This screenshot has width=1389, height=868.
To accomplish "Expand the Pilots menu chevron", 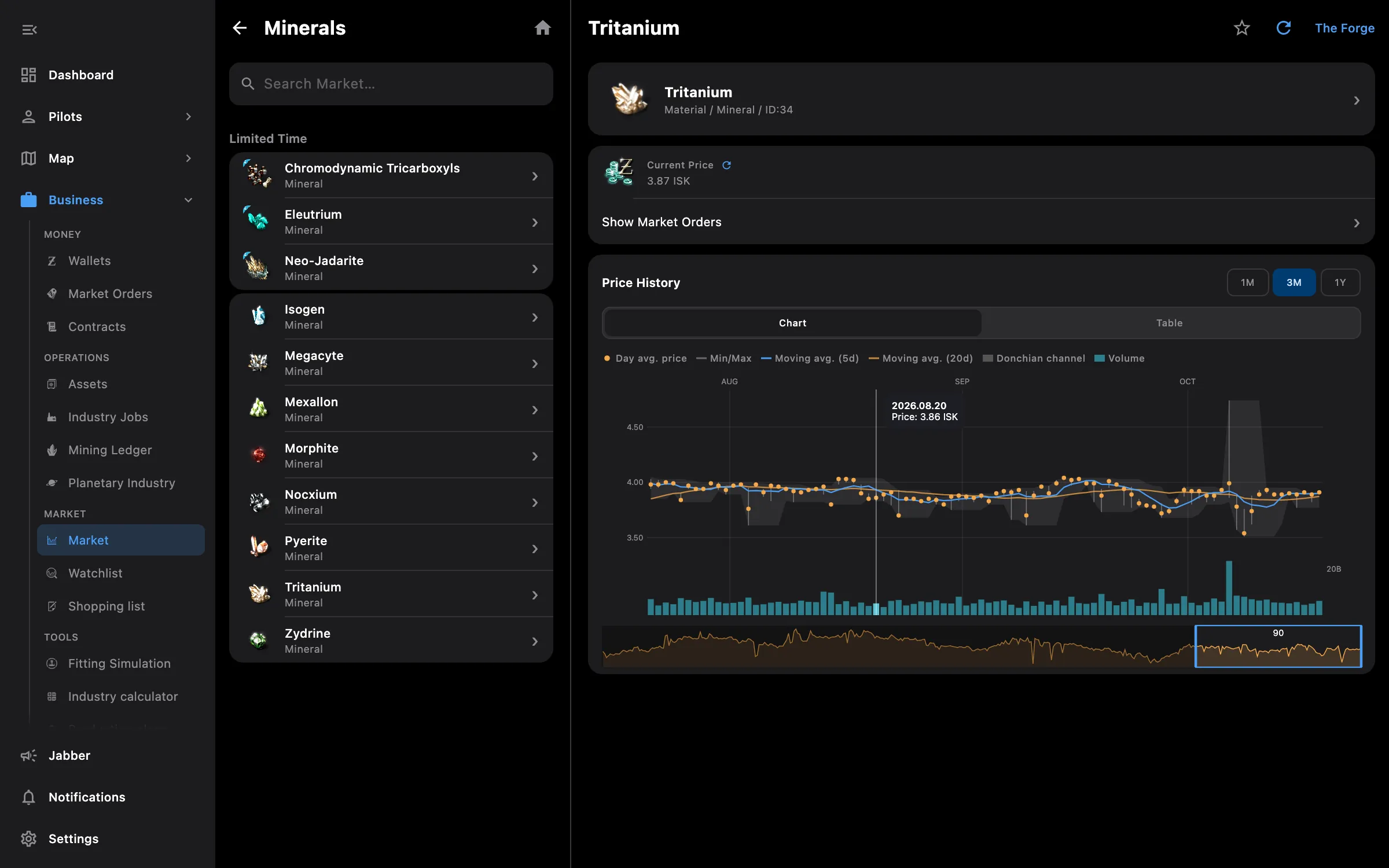I will [188, 116].
